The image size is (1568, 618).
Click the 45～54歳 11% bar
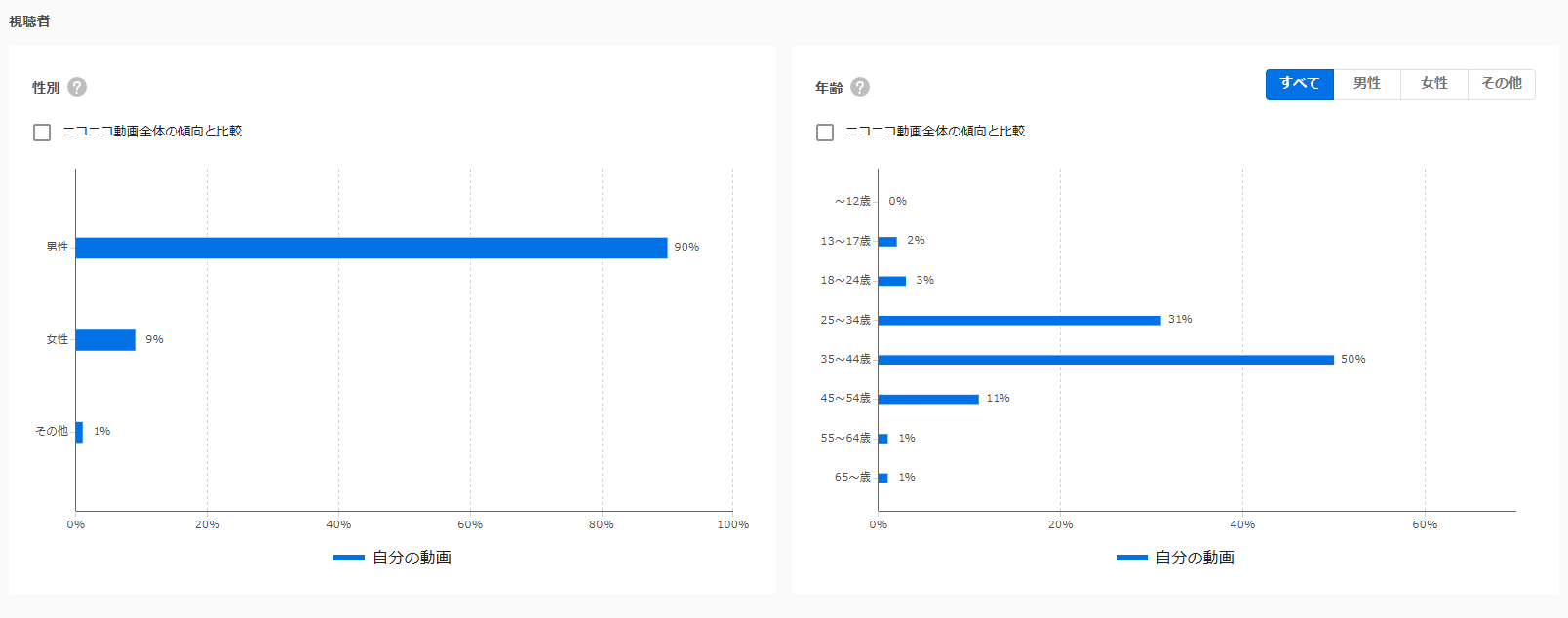pos(928,399)
